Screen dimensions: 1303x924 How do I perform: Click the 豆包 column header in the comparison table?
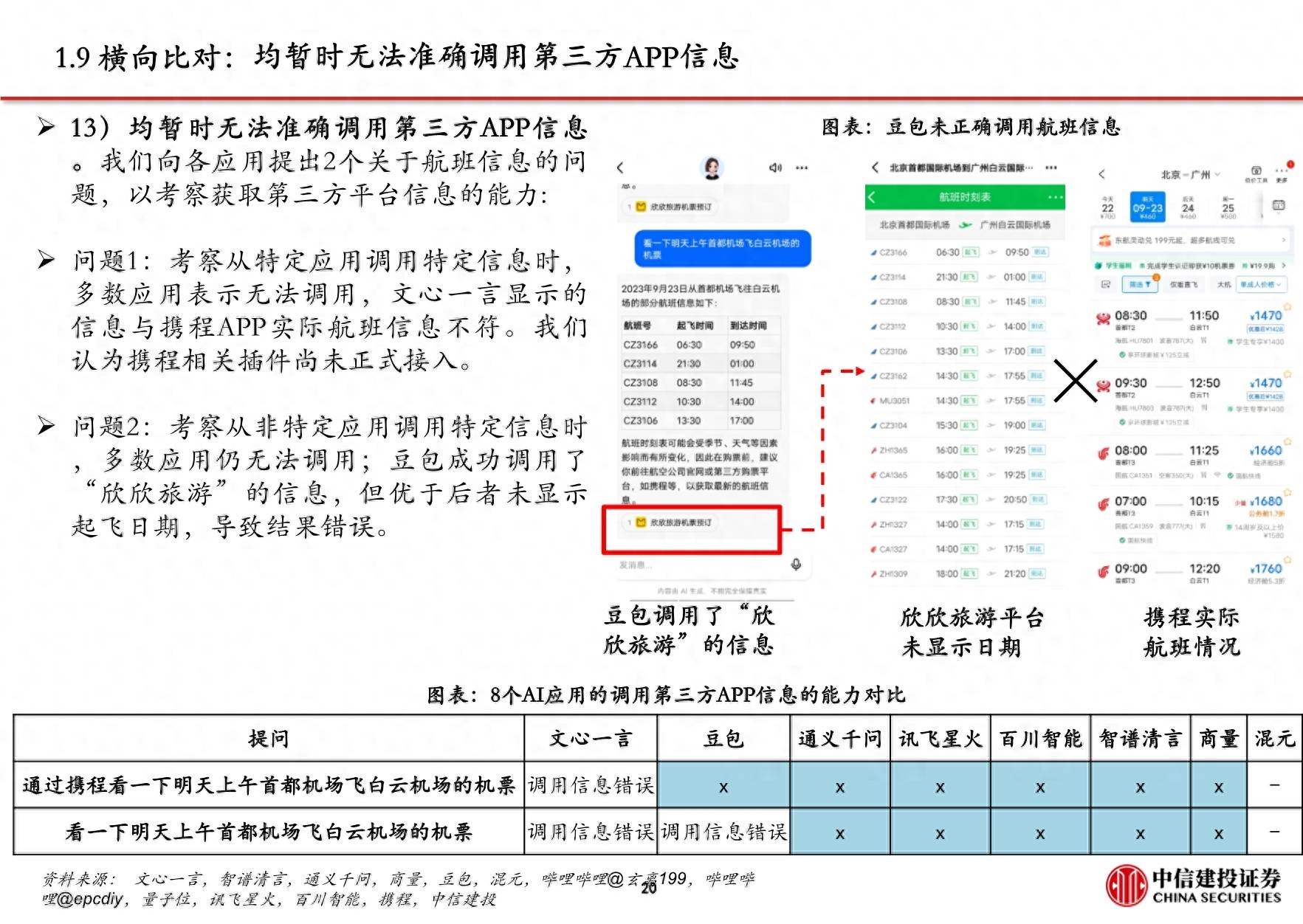[x=723, y=739]
